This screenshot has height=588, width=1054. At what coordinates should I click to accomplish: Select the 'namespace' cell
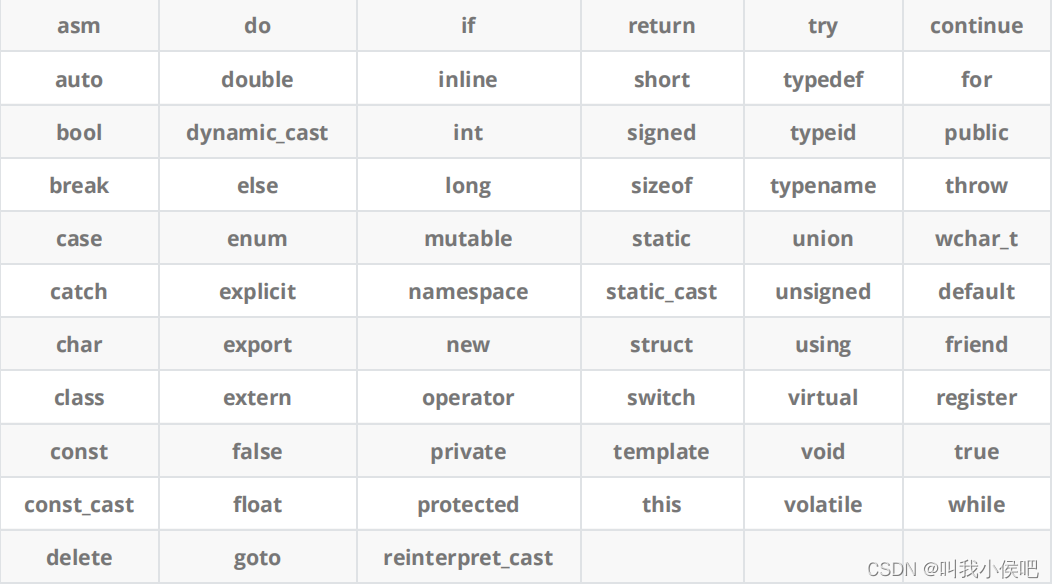pyautogui.click(x=469, y=292)
